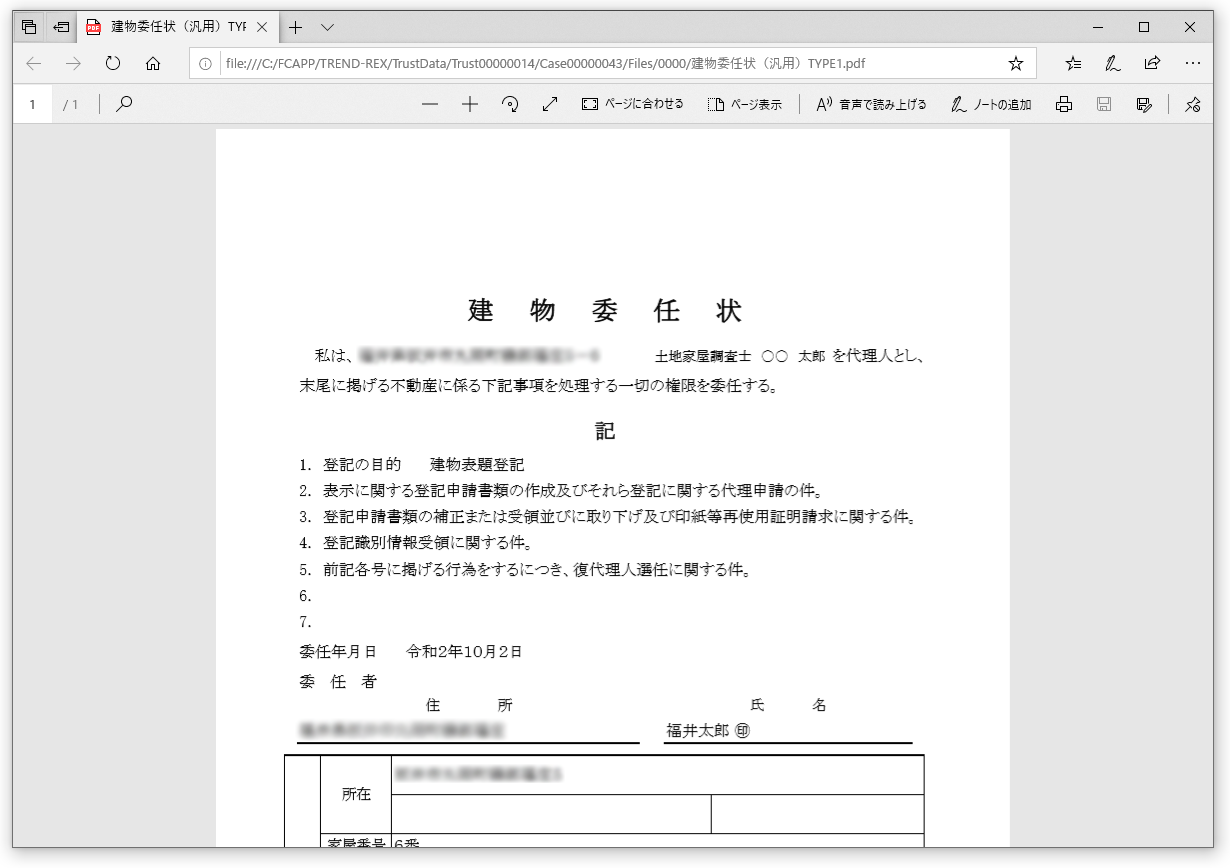Select line 1 登記の目的 建物表題登記

pos(412,465)
